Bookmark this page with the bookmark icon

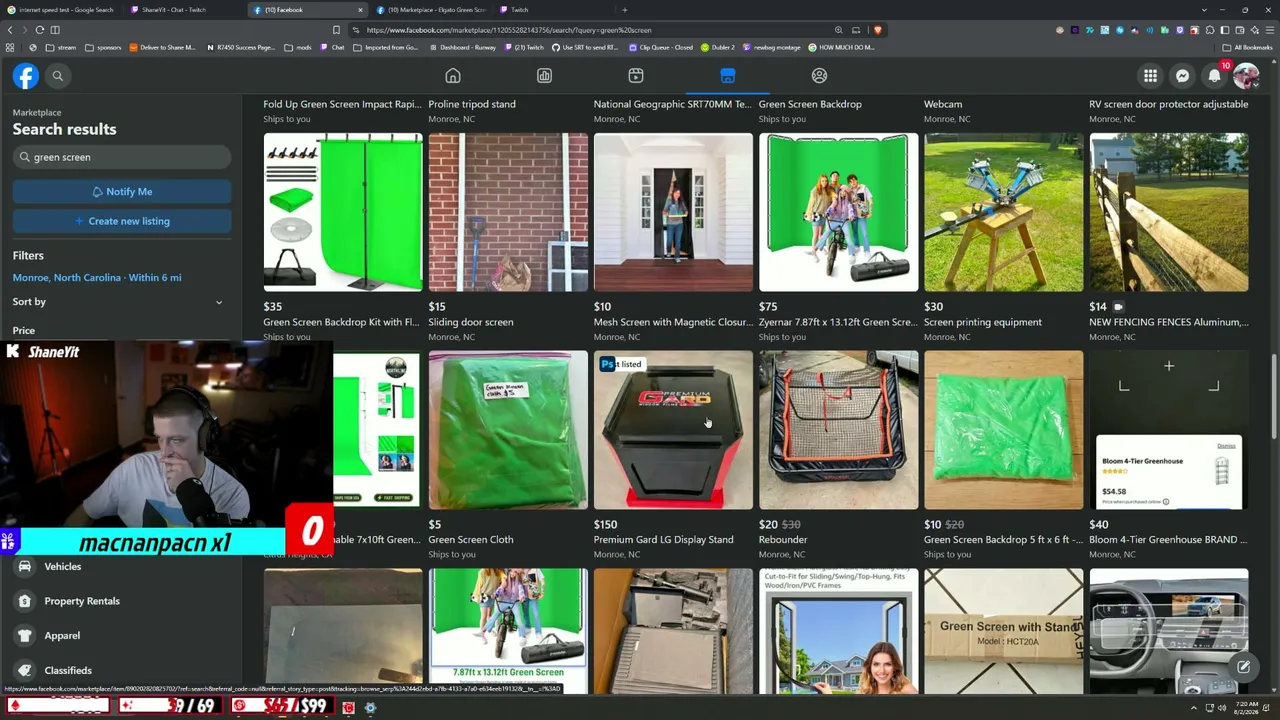(336, 30)
